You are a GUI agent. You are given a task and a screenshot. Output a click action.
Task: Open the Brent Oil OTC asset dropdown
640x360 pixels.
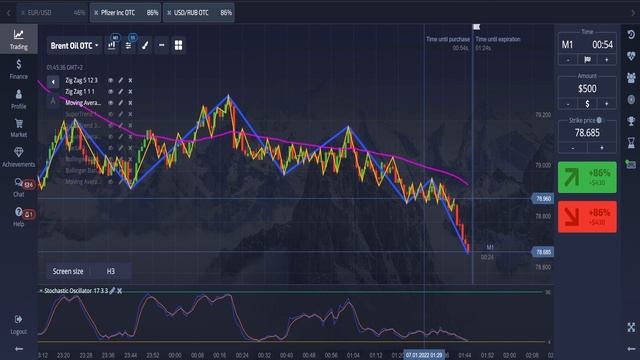[74, 46]
